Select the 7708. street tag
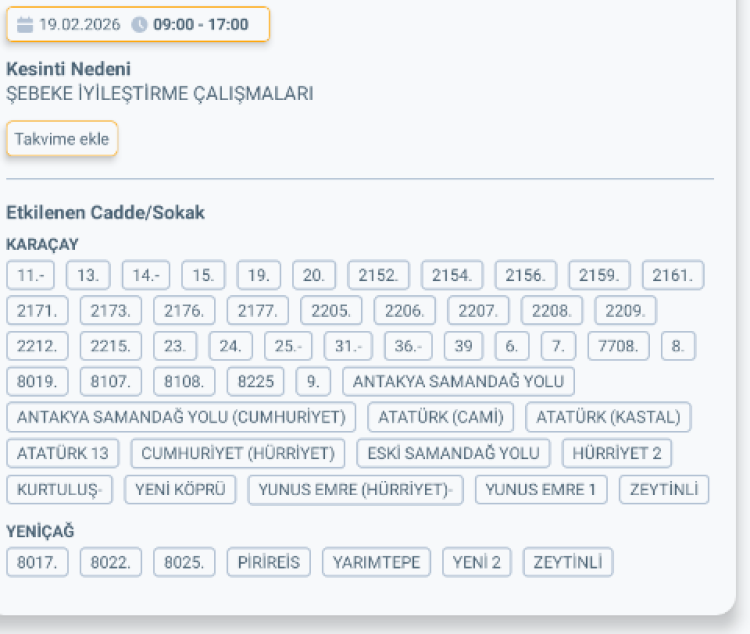This screenshot has width=750, height=634. coord(619,346)
